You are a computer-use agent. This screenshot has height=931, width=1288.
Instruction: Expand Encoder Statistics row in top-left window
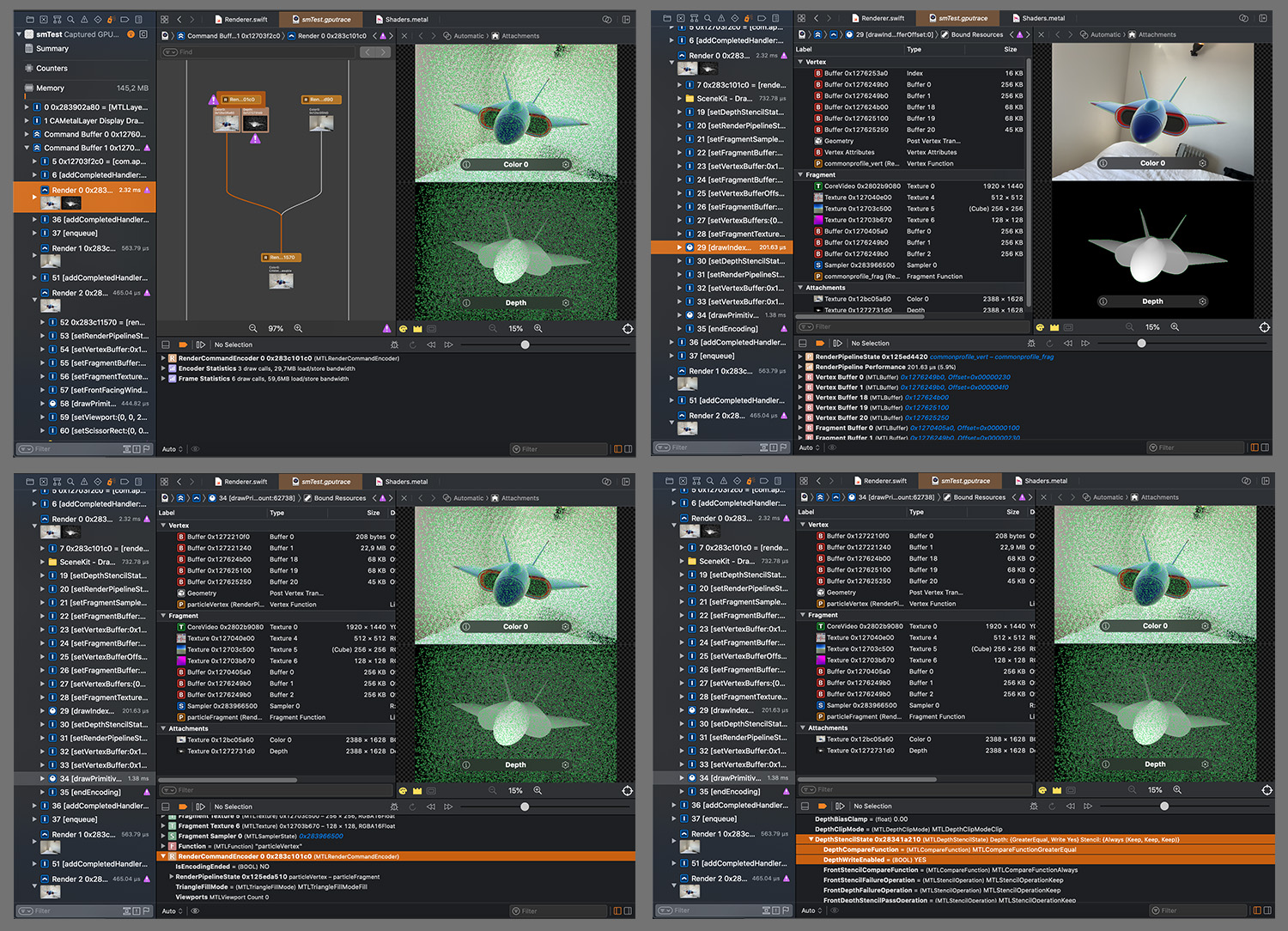tap(163, 368)
